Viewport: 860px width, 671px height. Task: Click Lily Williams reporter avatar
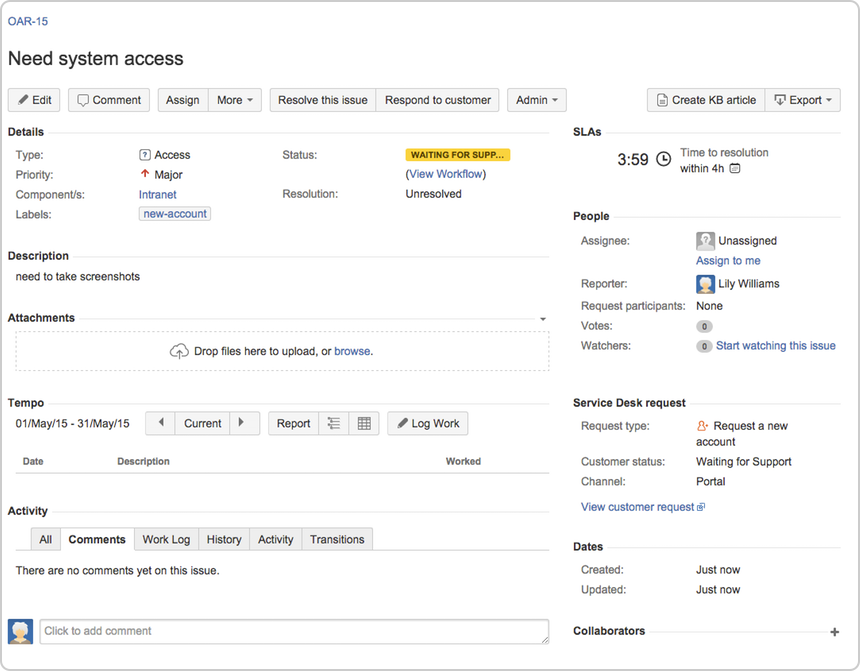coord(705,284)
